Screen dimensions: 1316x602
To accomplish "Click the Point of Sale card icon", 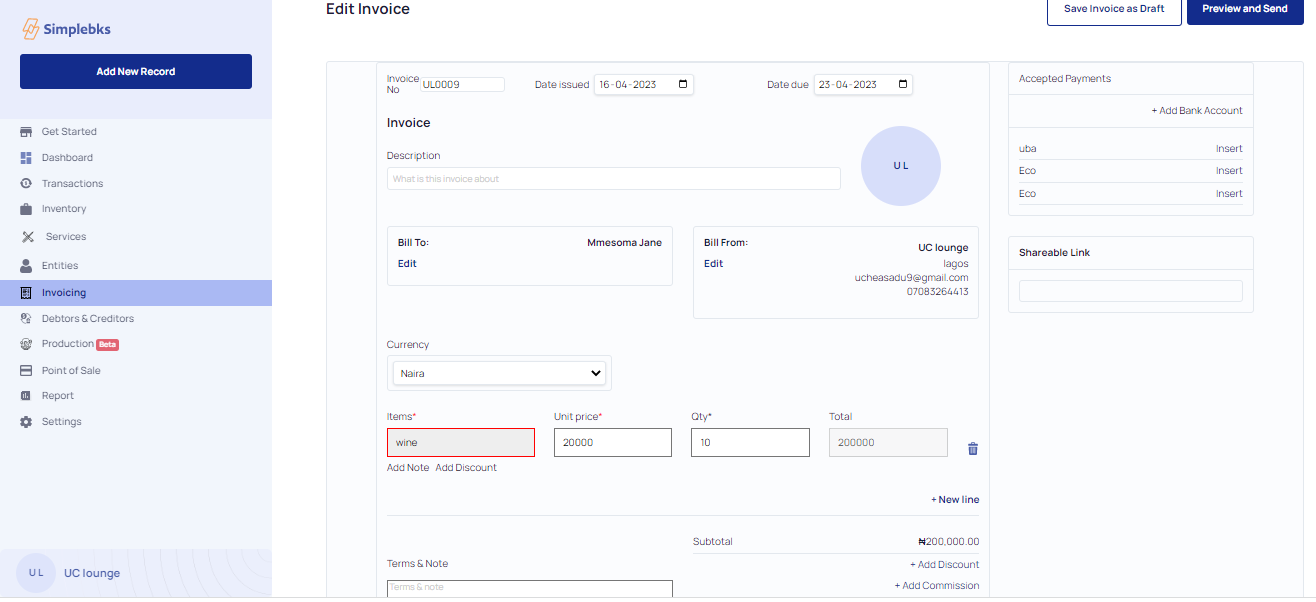I will 27,371.
